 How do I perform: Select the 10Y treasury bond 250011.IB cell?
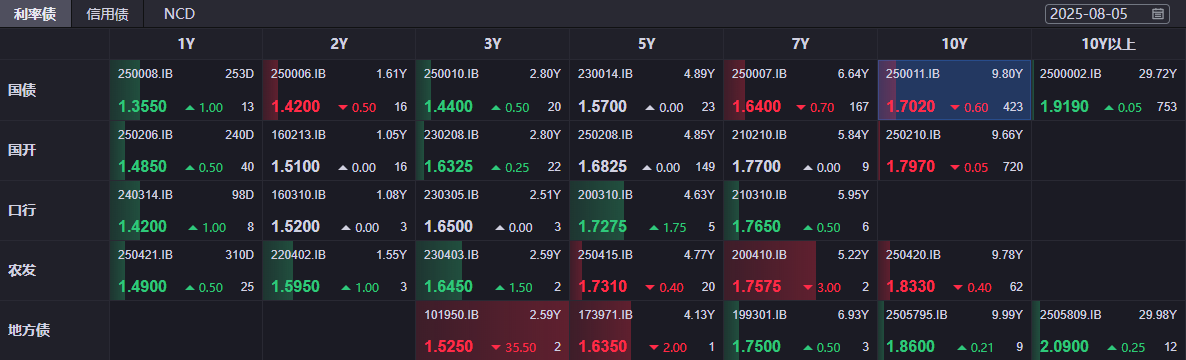954,90
